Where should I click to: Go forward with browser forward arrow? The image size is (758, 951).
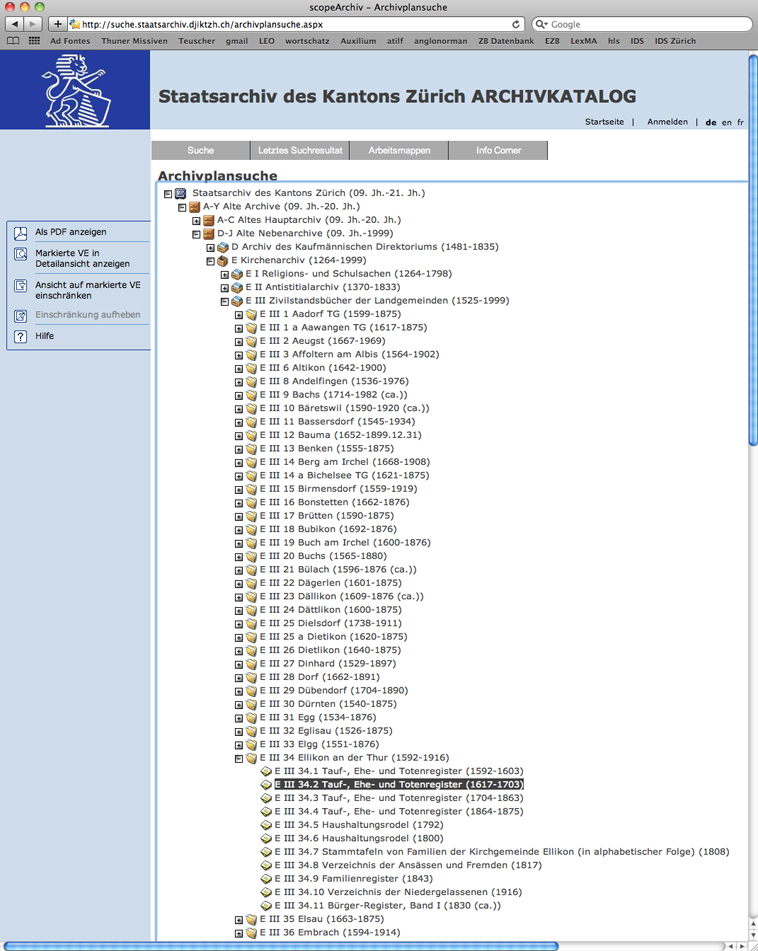pos(33,24)
